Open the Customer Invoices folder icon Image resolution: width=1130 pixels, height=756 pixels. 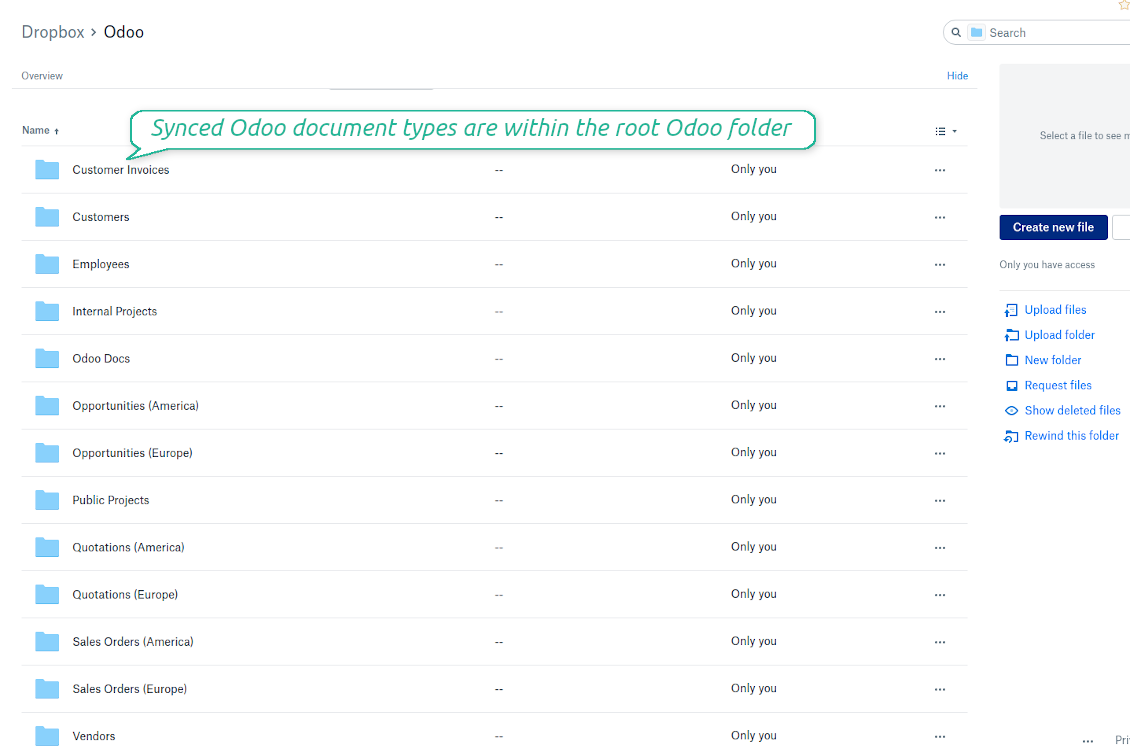47,170
